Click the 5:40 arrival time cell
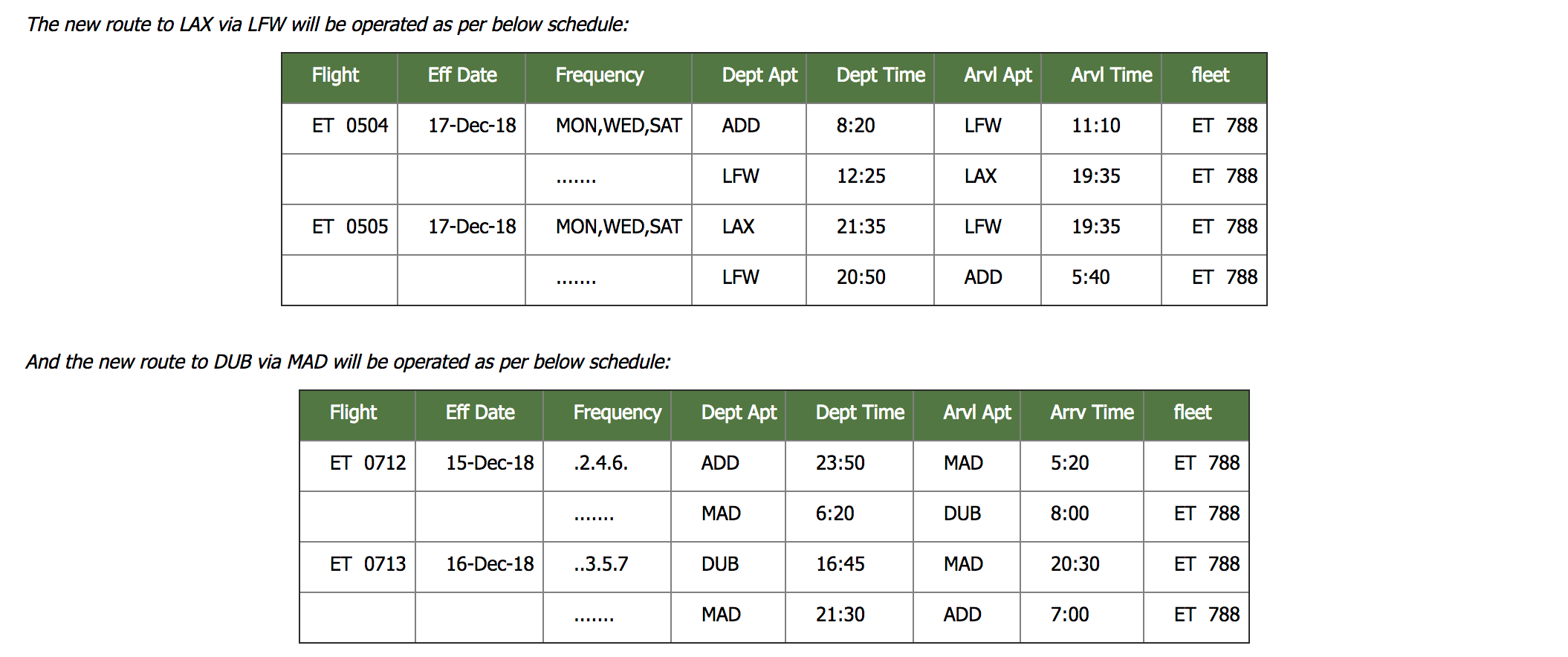The image size is (1568, 657). tap(1090, 277)
